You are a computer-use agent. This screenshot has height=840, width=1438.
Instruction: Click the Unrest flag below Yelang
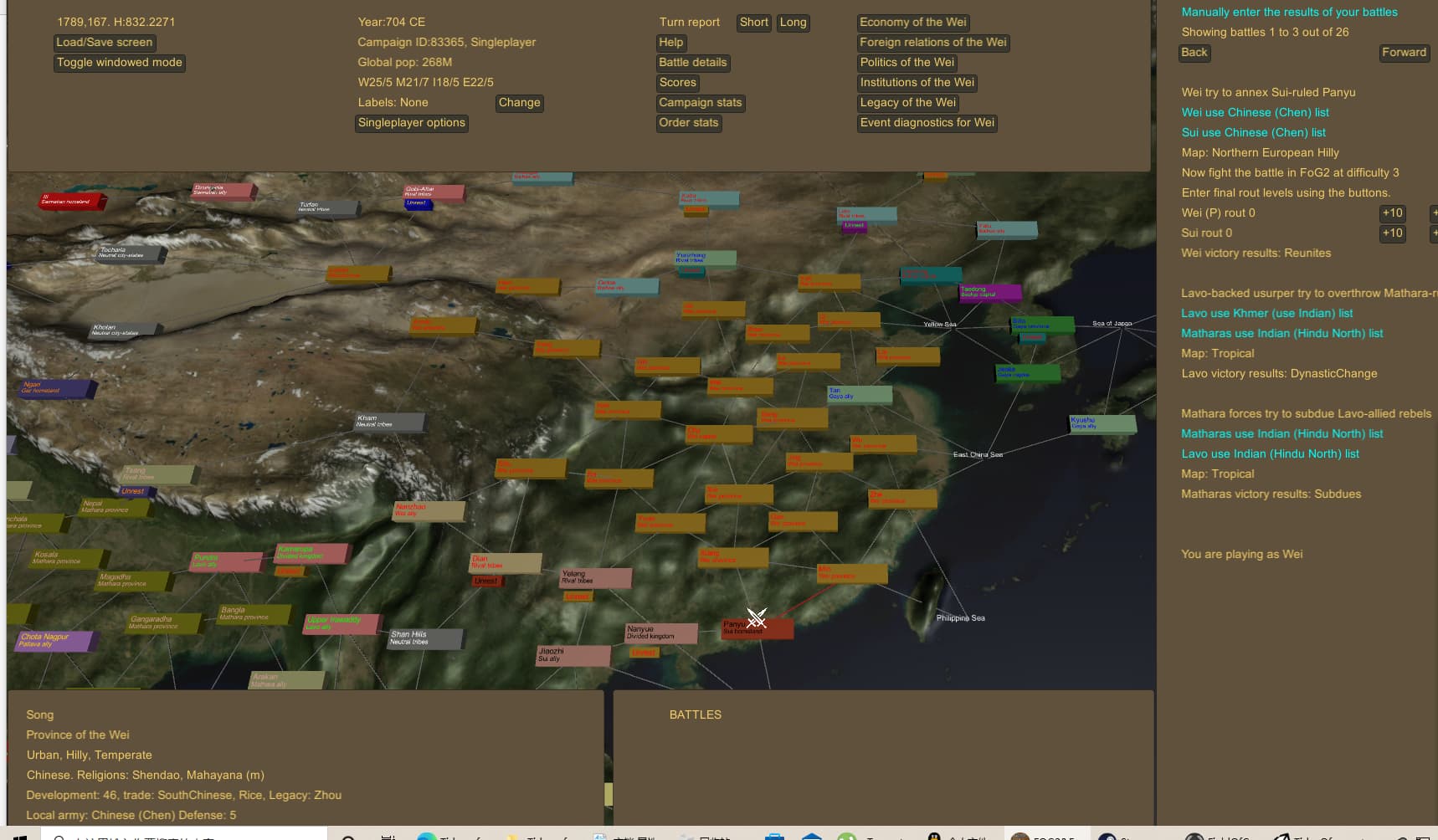tap(578, 597)
